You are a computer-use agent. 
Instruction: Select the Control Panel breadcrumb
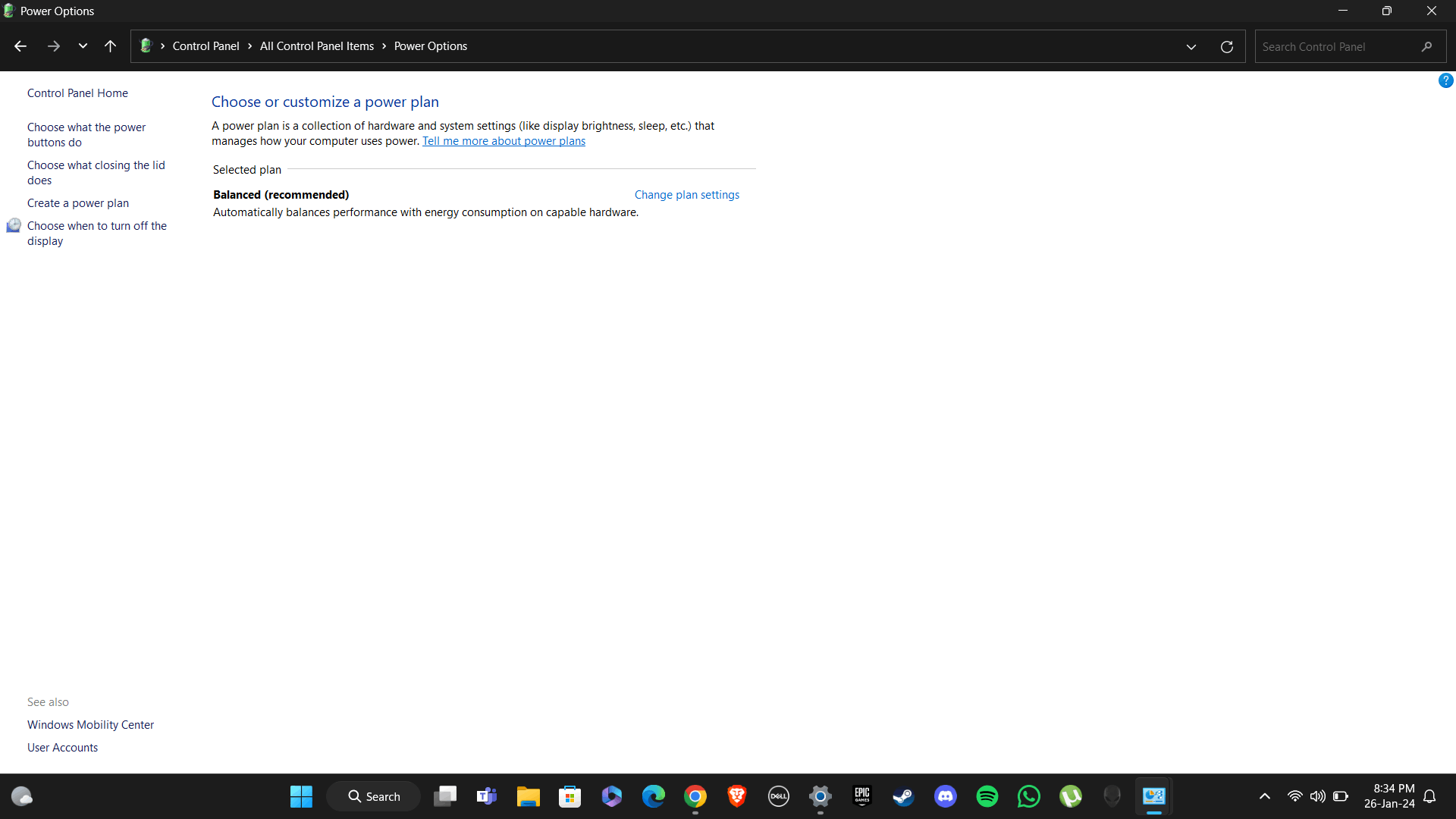206,46
